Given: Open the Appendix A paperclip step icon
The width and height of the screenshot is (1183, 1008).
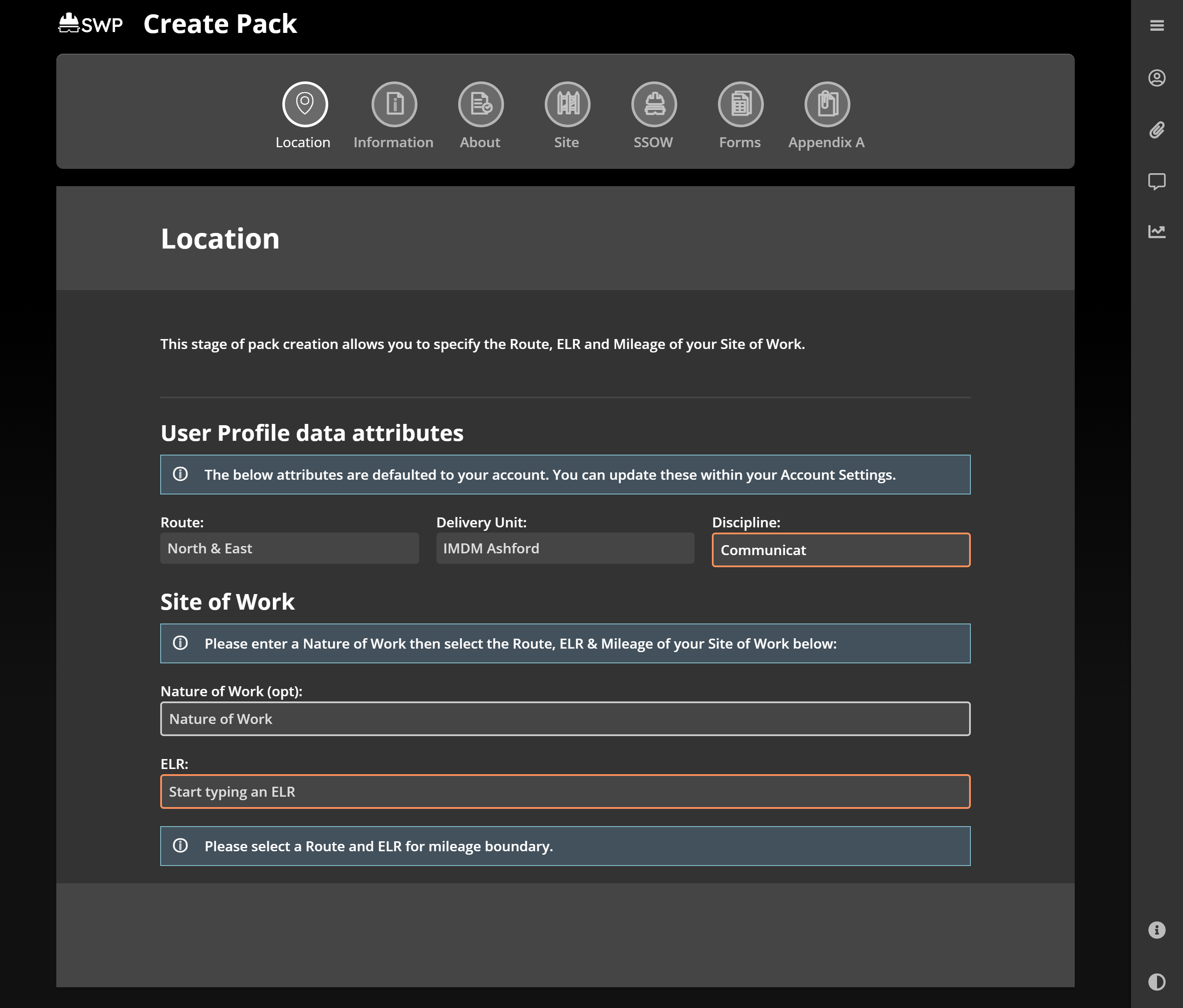Looking at the screenshot, I should point(826,104).
